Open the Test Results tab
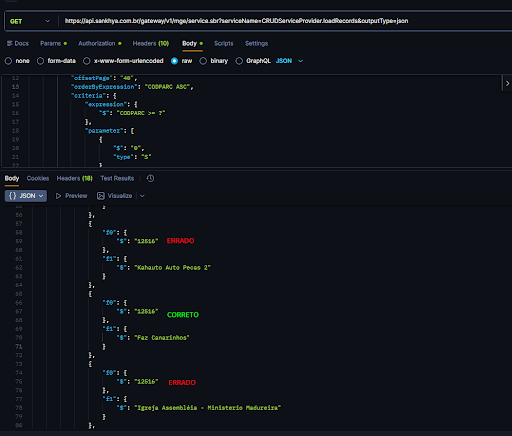512x436 pixels. click(117, 178)
